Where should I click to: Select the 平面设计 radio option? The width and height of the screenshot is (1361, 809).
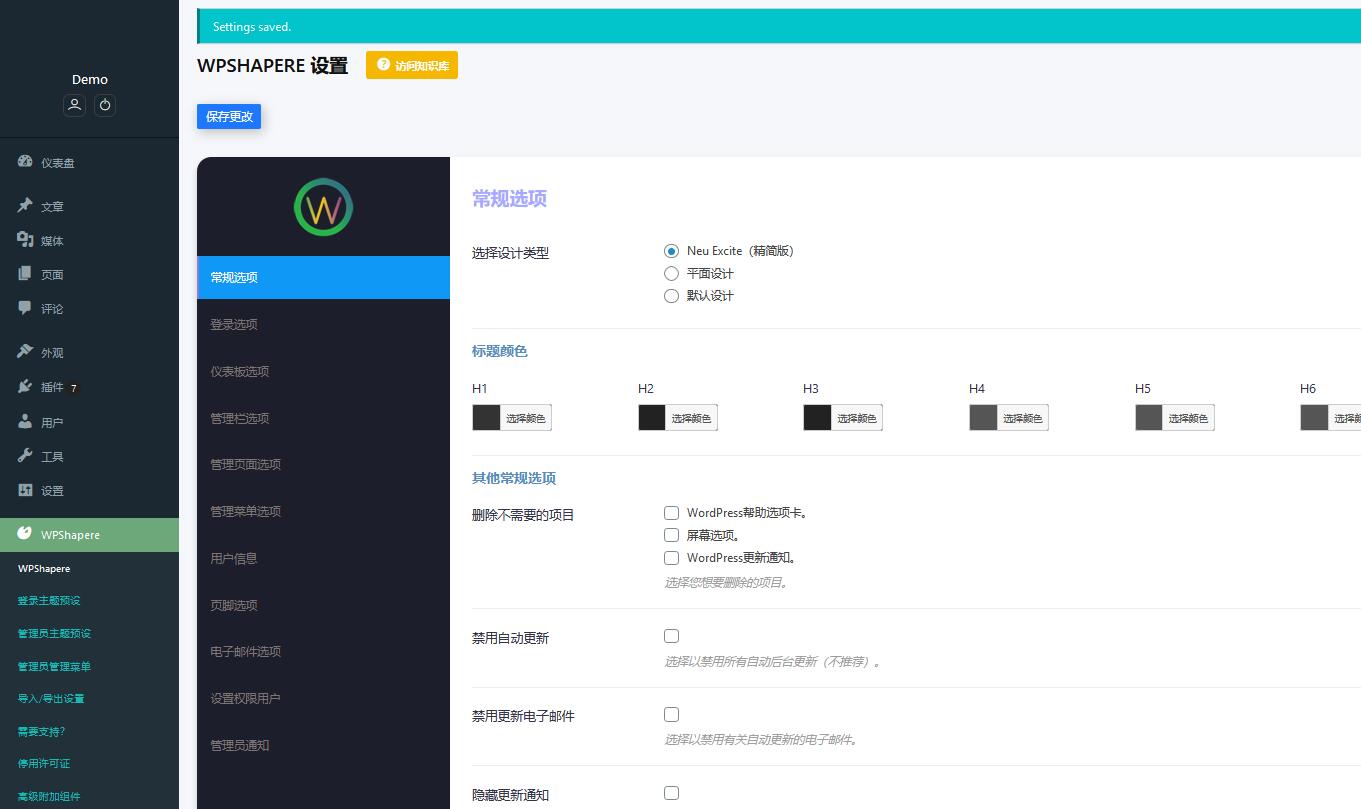point(671,273)
